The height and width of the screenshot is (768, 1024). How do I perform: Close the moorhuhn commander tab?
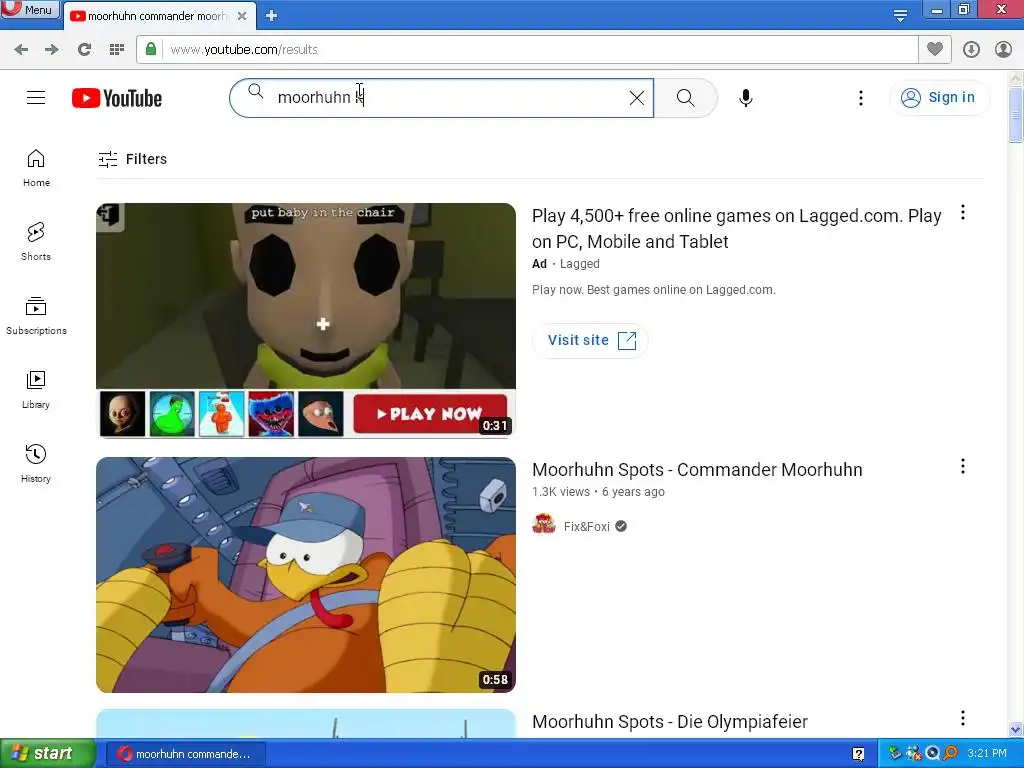coord(242,16)
